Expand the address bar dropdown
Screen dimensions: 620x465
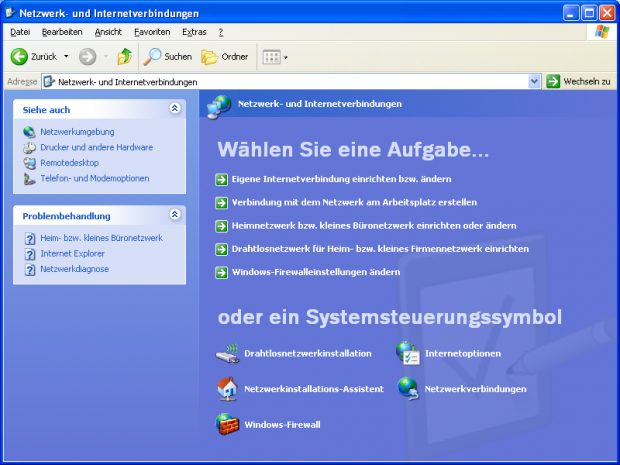pos(534,82)
